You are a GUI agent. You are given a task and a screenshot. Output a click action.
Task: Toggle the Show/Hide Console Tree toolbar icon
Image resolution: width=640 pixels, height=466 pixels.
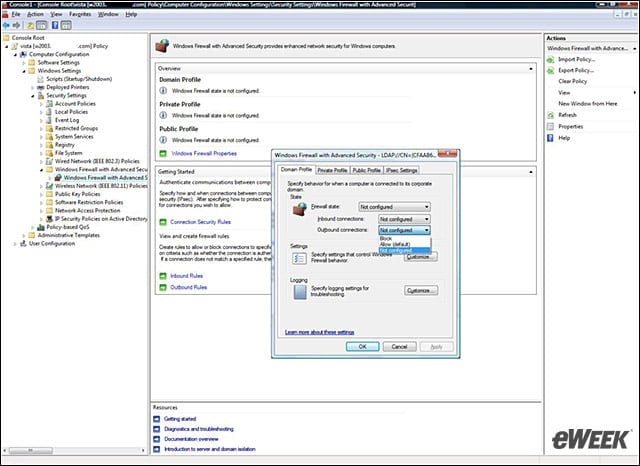click(x=42, y=25)
